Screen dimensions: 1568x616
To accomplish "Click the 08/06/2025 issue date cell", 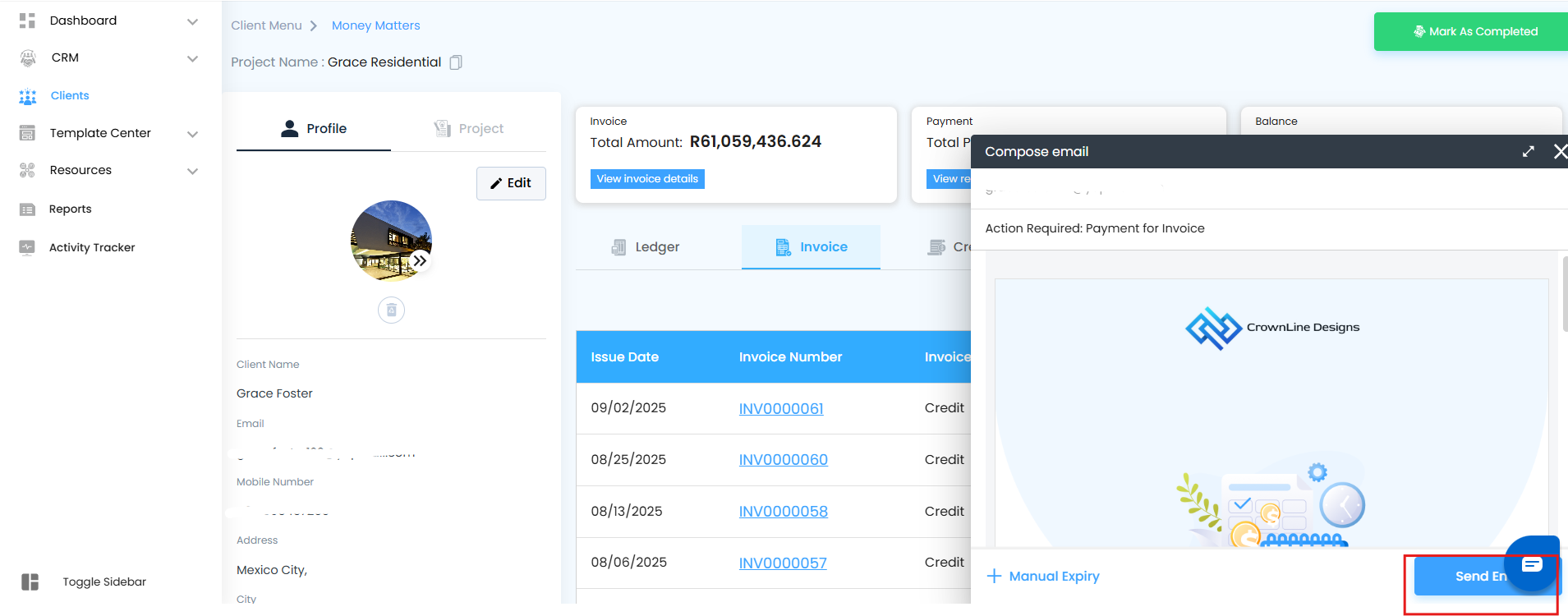I will pyautogui.click(x=629, y=563).
